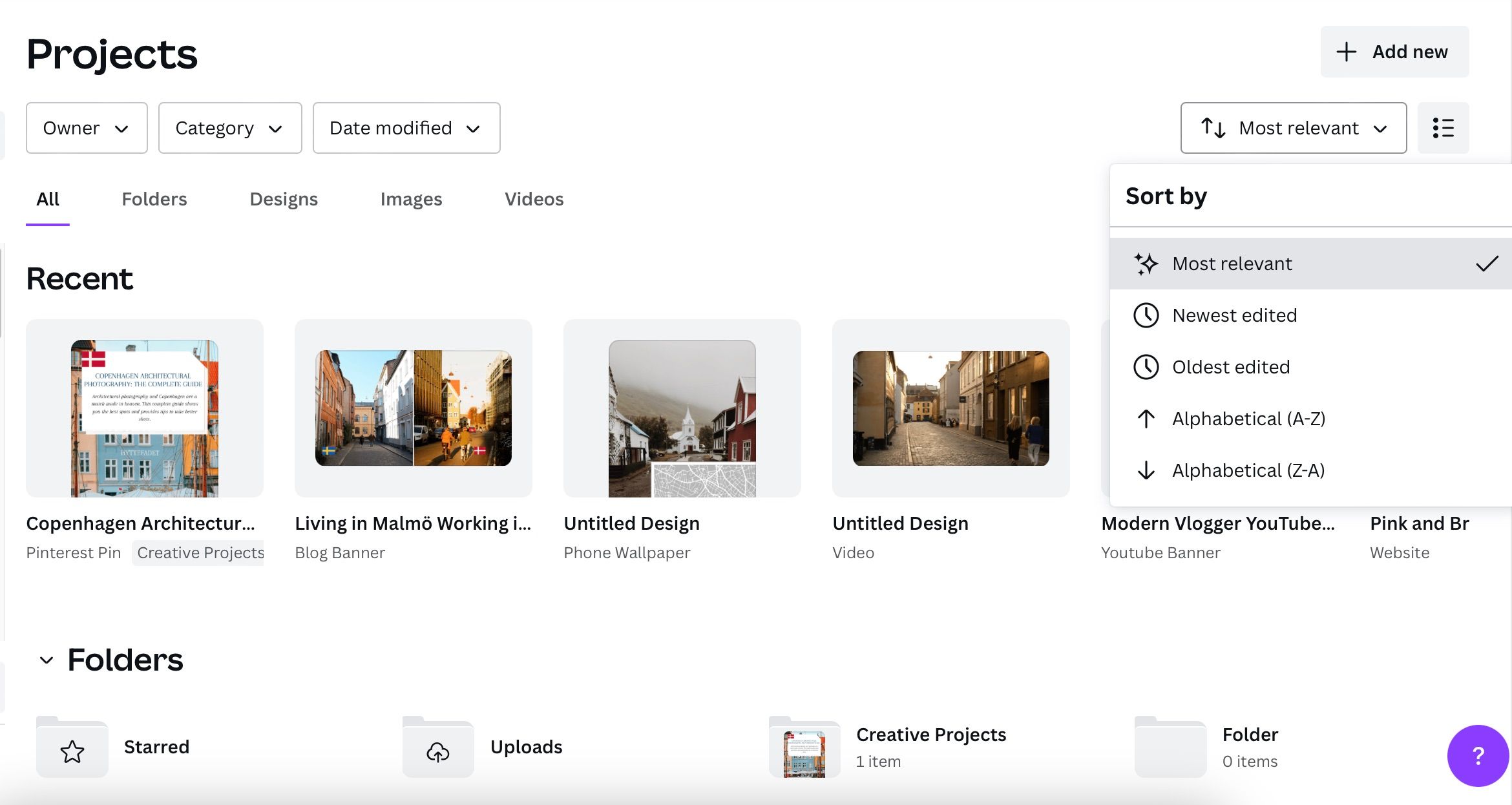Click the sort arrows icon on Most relevant button

[x=1214, y=128]
